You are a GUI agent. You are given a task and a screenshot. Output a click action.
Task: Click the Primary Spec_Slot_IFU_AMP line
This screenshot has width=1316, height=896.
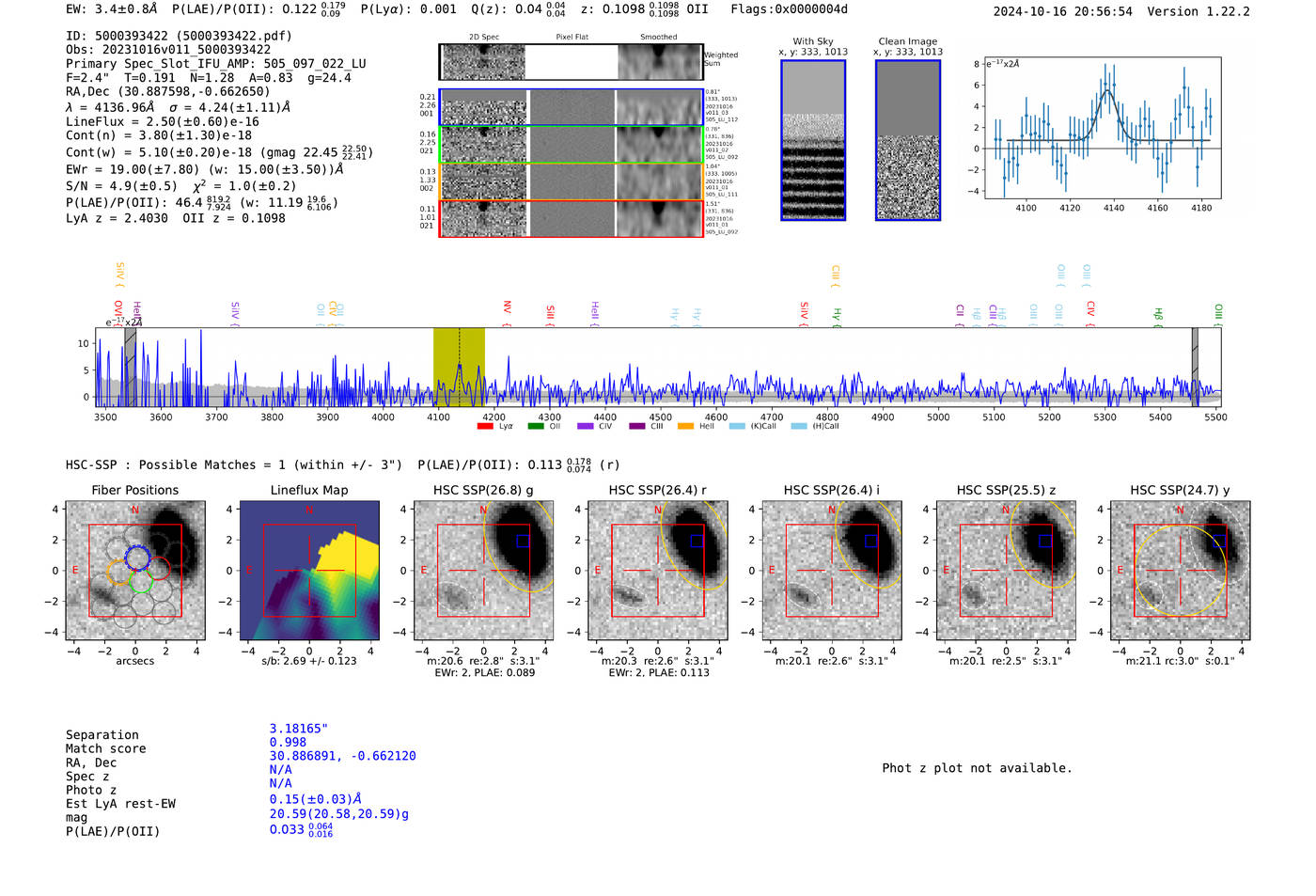[216, 64]
